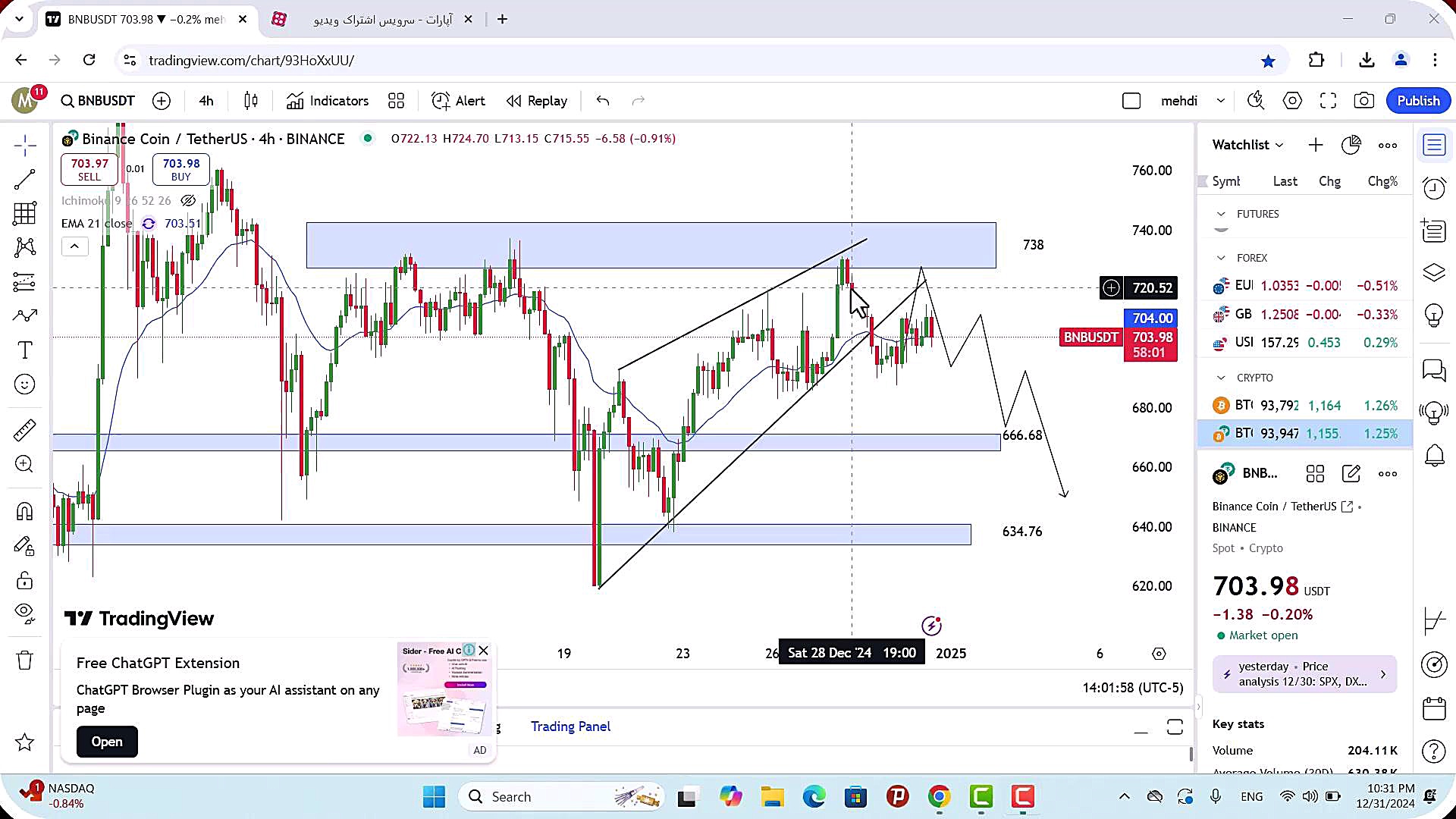Viewport: 1456px width, 819px height.
Task: Toggle Ichimoku indicator visibility eye
Action: (x=188, y=201)
